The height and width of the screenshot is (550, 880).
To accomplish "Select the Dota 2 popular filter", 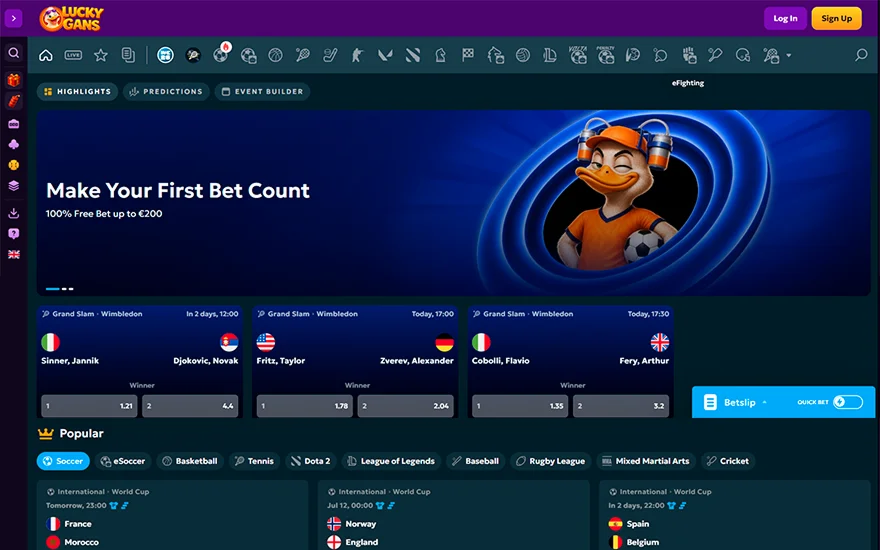I will pos(311,461).
